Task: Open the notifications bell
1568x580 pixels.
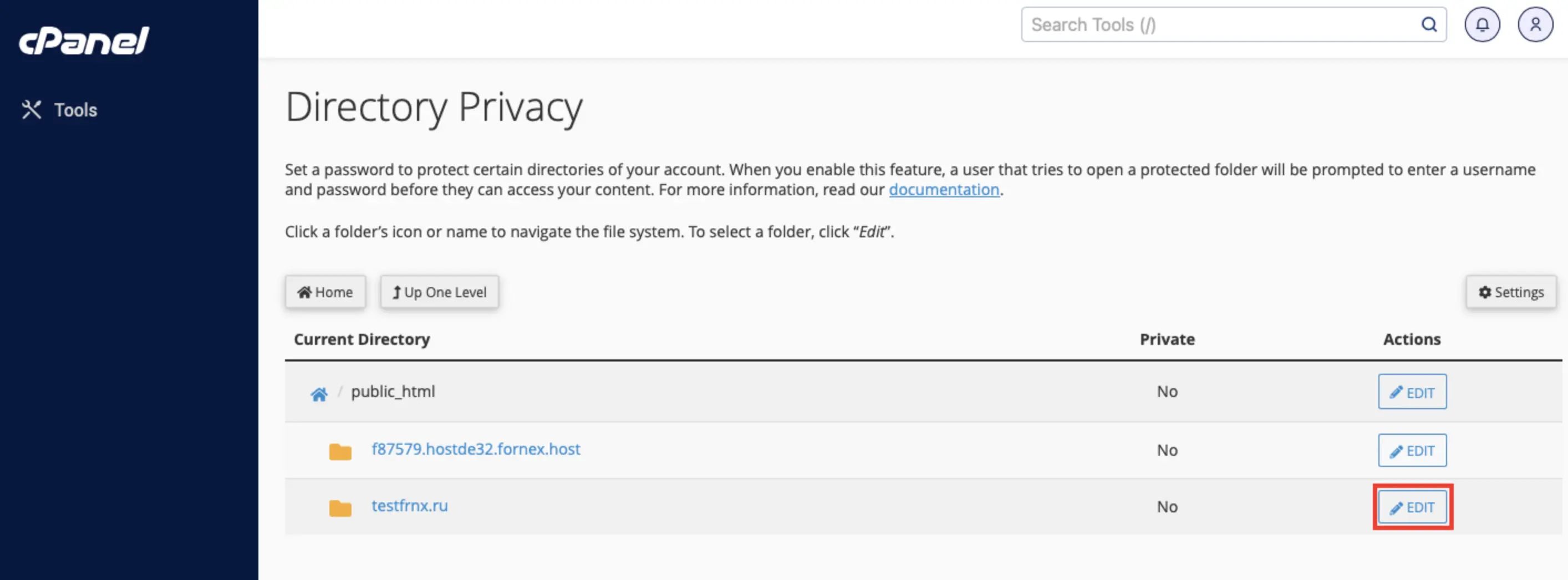Action: click(1482, 25)
